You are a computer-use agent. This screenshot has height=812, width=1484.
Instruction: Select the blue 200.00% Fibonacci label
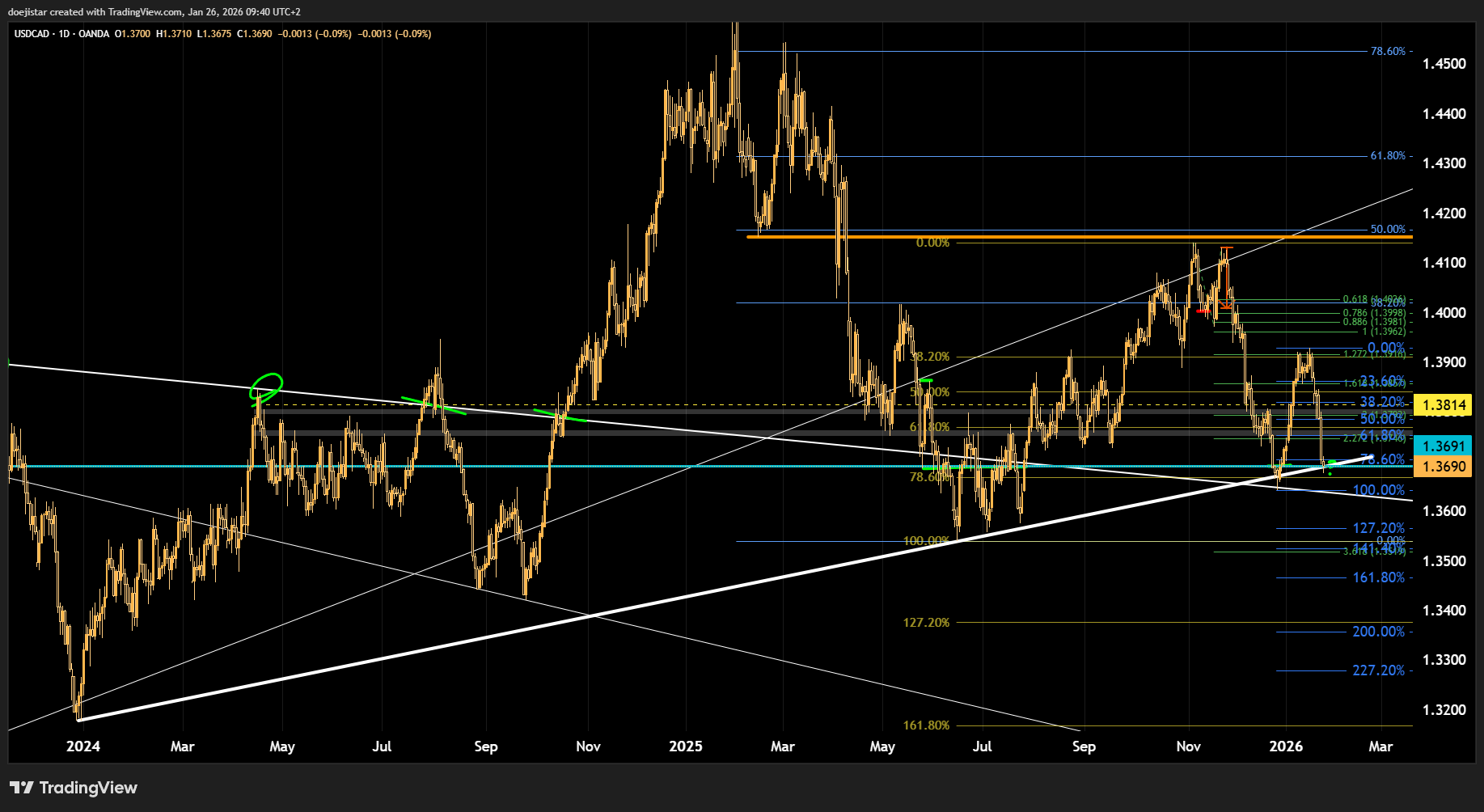[x=1378, y=632]
